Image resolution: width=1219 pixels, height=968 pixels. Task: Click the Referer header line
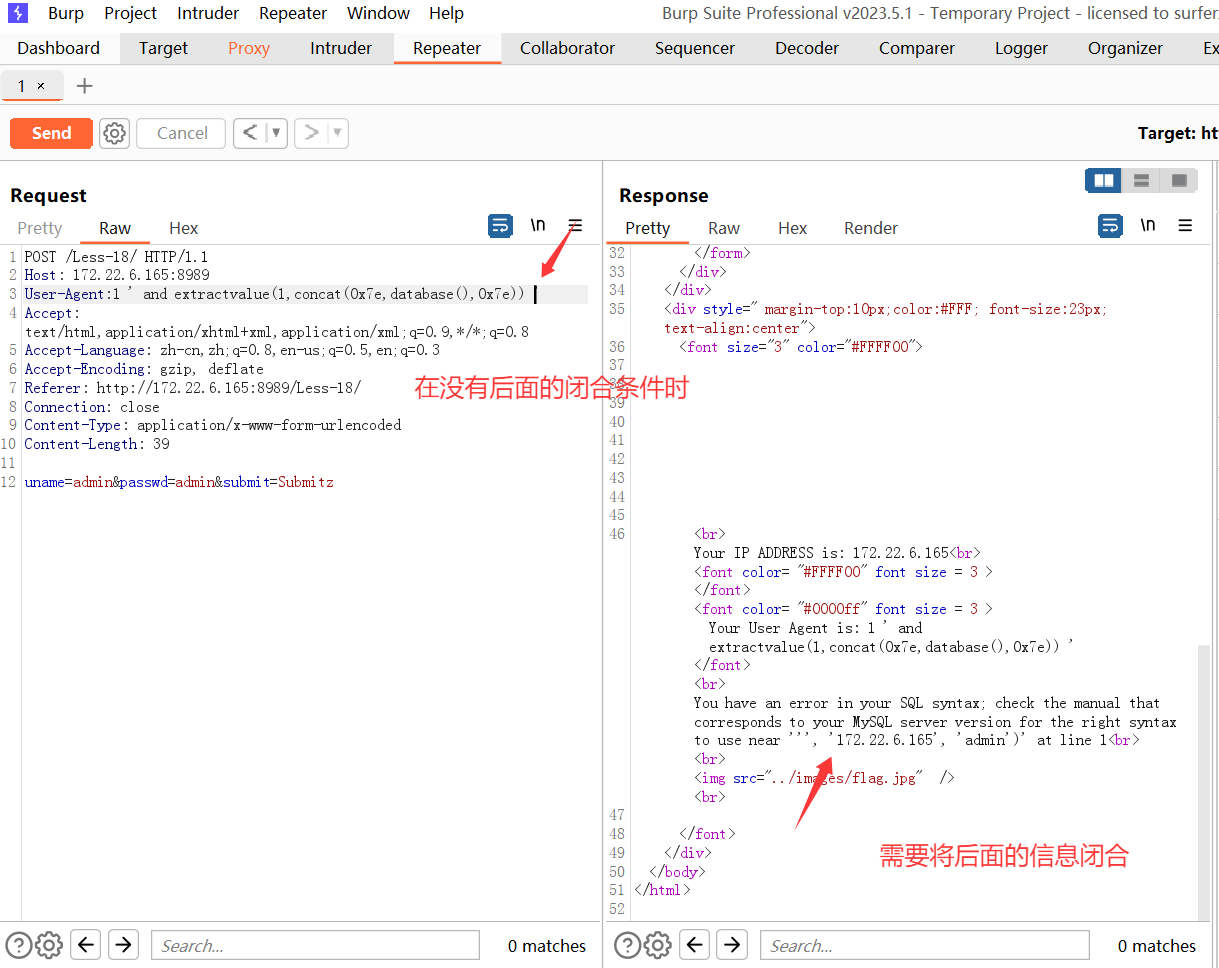click(193, 388)
